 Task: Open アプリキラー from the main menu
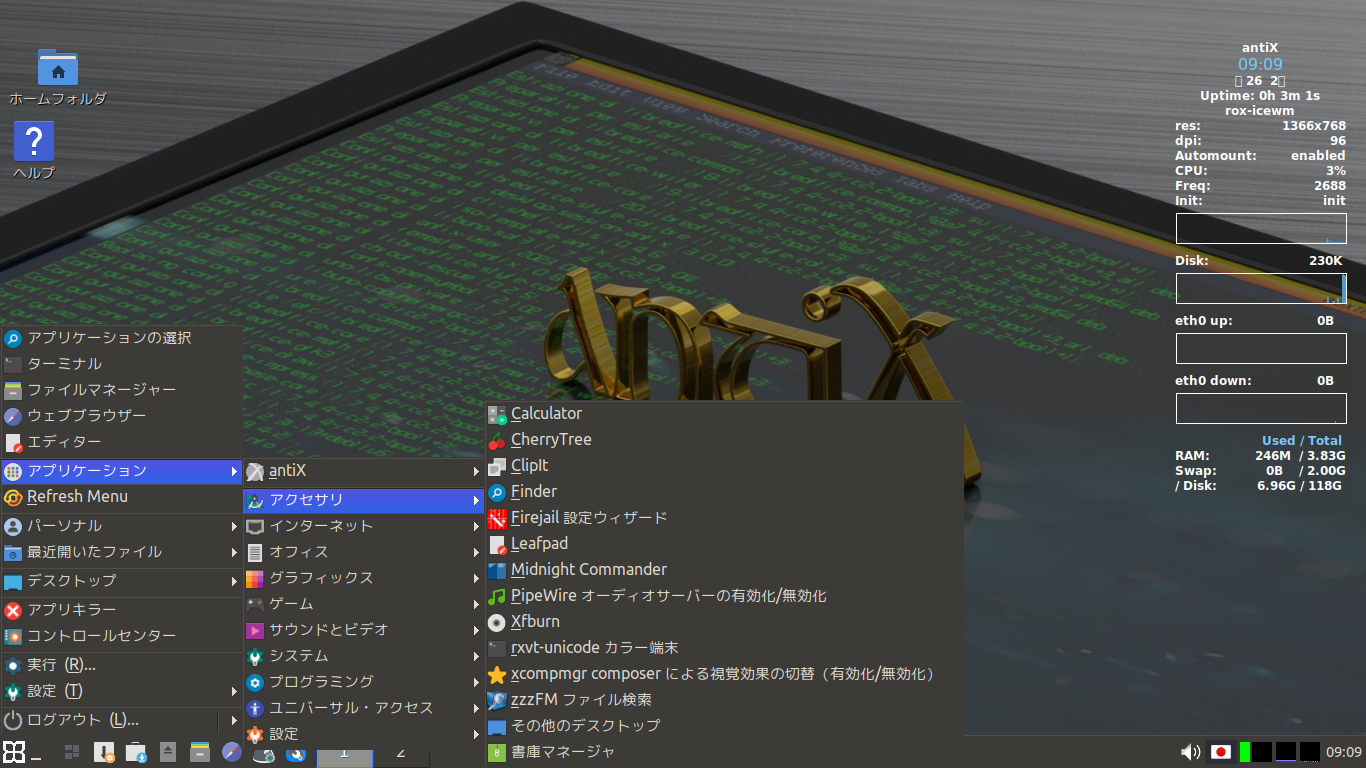[122, 610]
